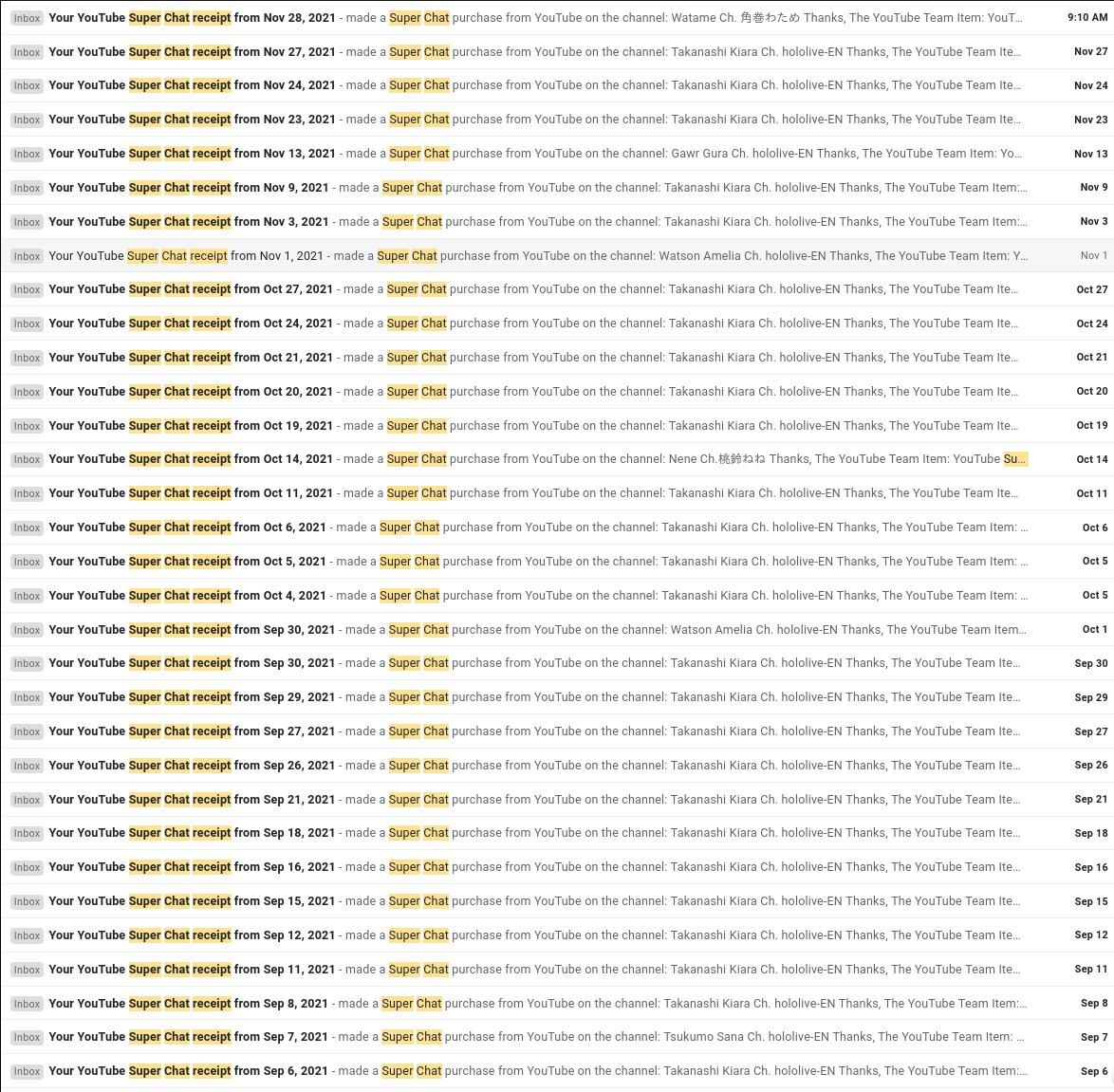This screenshot has height=1092, width=1114.
Task: Open the Super Chat receipt from Oct 11, 2021
Action: point(557,493)
